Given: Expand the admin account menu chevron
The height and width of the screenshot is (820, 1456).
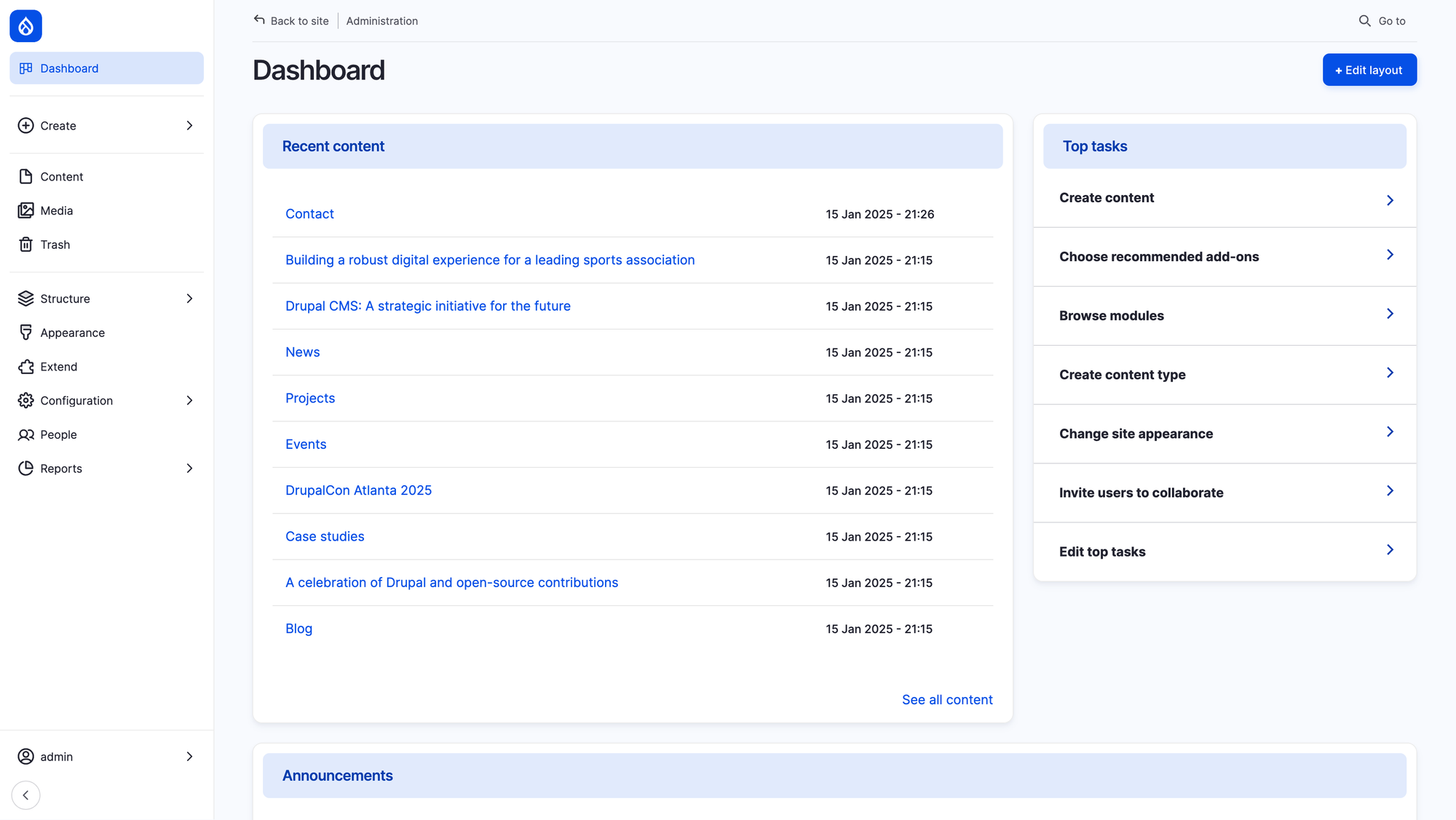Looking at the screenshot, I should [x=189, y=757].
